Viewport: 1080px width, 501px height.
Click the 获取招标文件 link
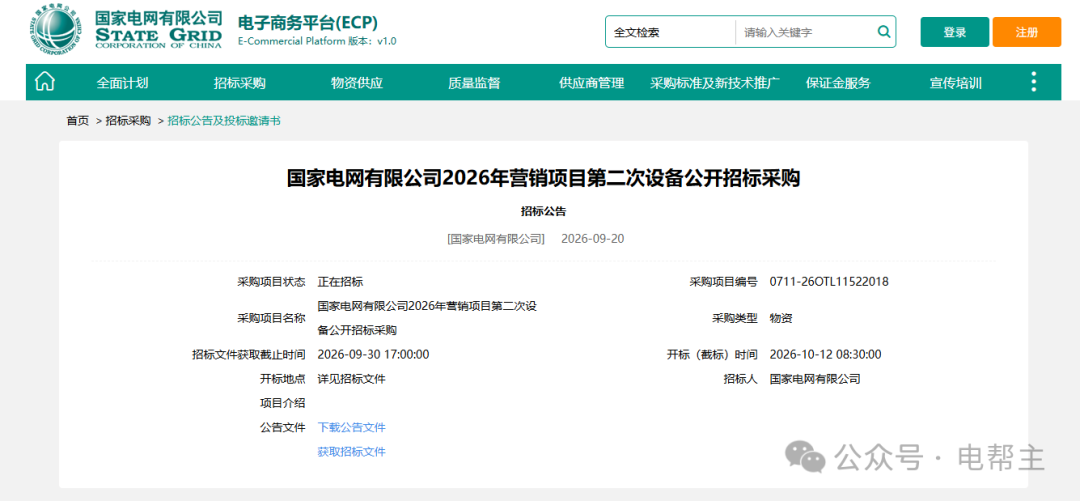pyautogui.click(x=351, y=451)
